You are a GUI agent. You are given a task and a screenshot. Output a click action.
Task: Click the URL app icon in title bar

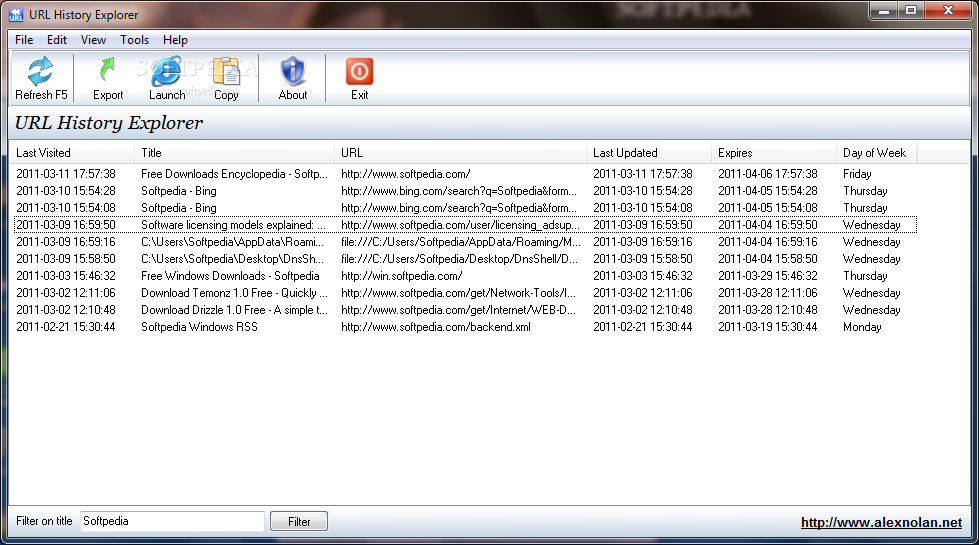[16, 14]
